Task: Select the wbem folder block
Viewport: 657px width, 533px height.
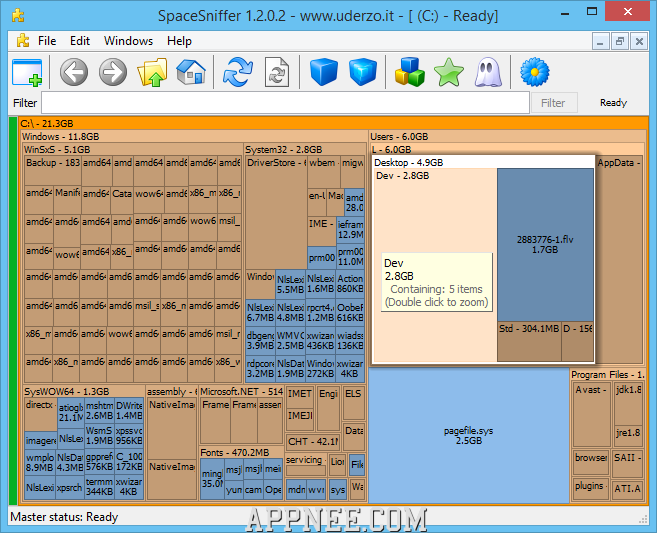Action: tap(323, 172)
